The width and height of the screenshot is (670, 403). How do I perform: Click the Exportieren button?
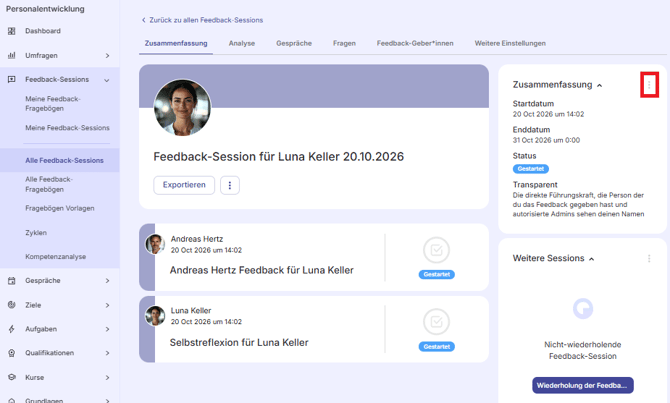(184, 185)
